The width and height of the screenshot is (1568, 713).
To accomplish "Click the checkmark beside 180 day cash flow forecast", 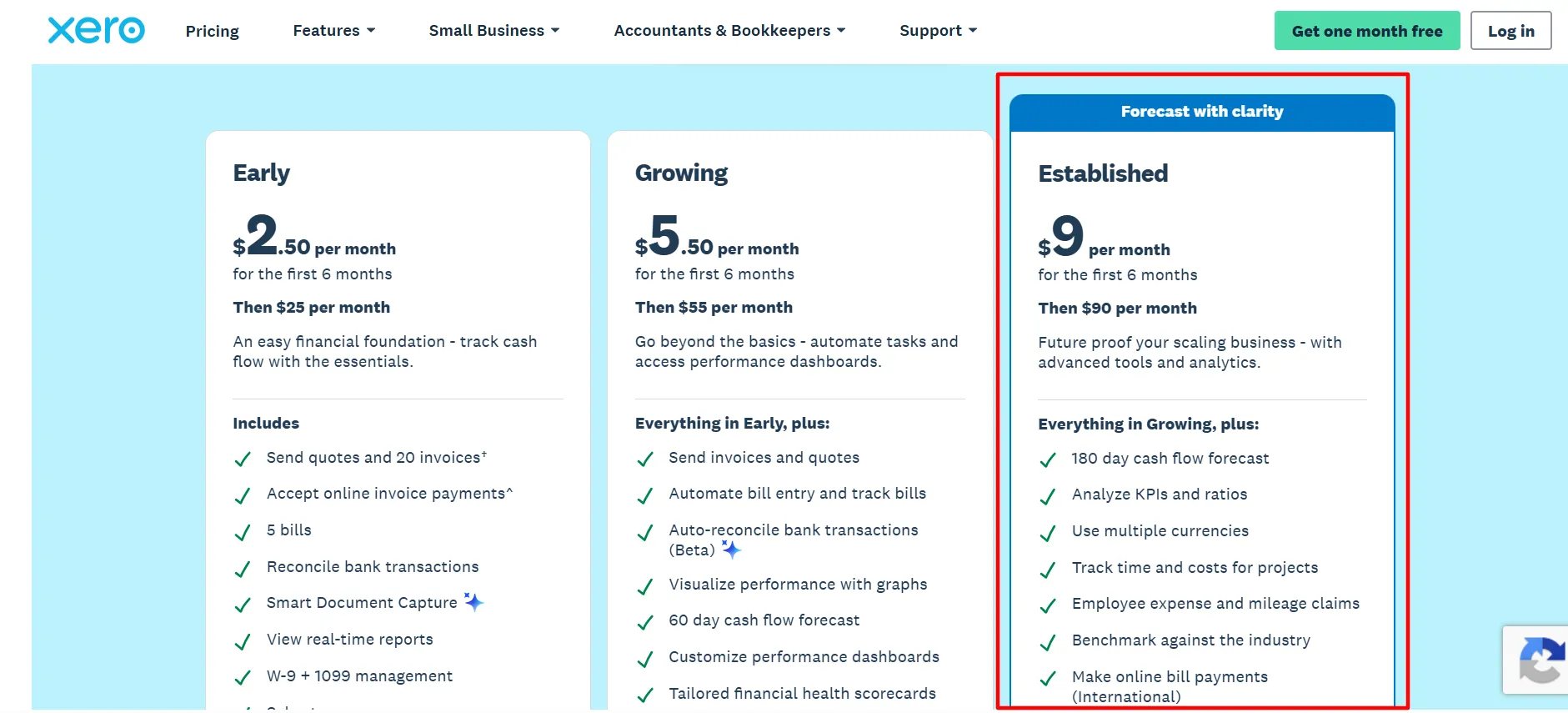I will coord(1048,459).
